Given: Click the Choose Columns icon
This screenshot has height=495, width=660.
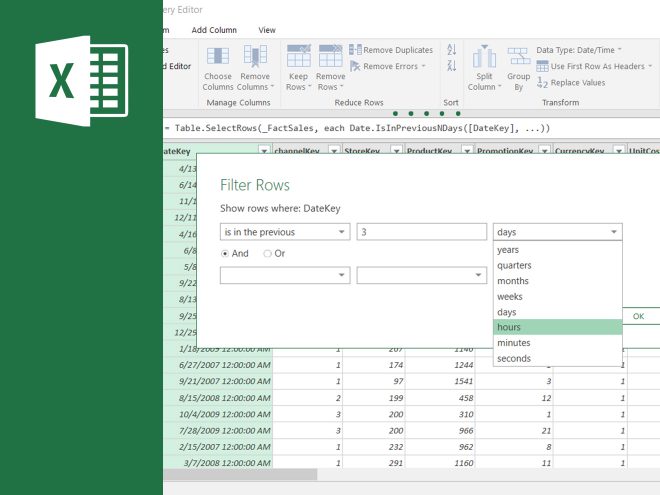Looking at the screenshot, I should [217, 57].
